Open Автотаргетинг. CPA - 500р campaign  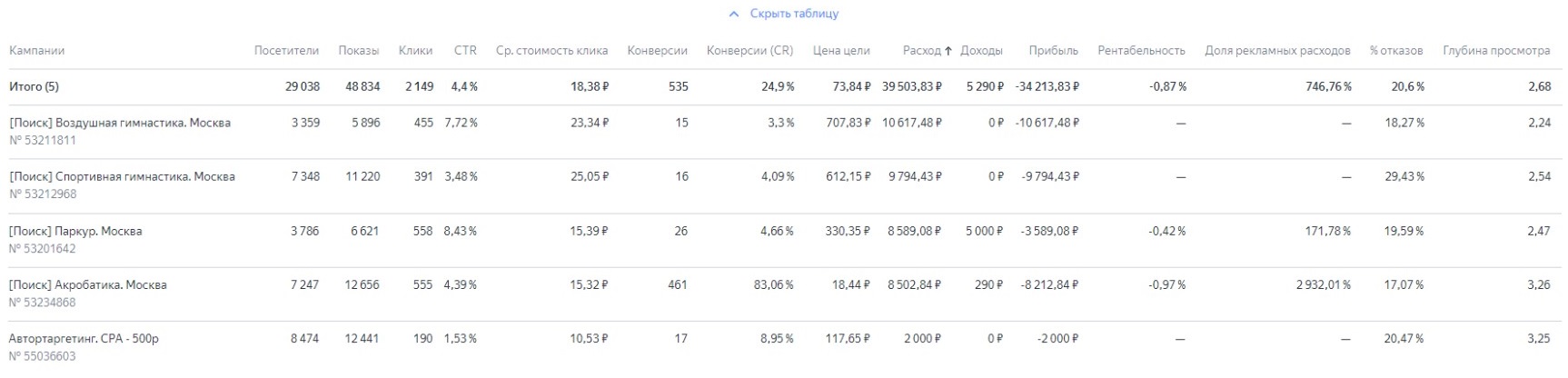[x=84, y=338]
